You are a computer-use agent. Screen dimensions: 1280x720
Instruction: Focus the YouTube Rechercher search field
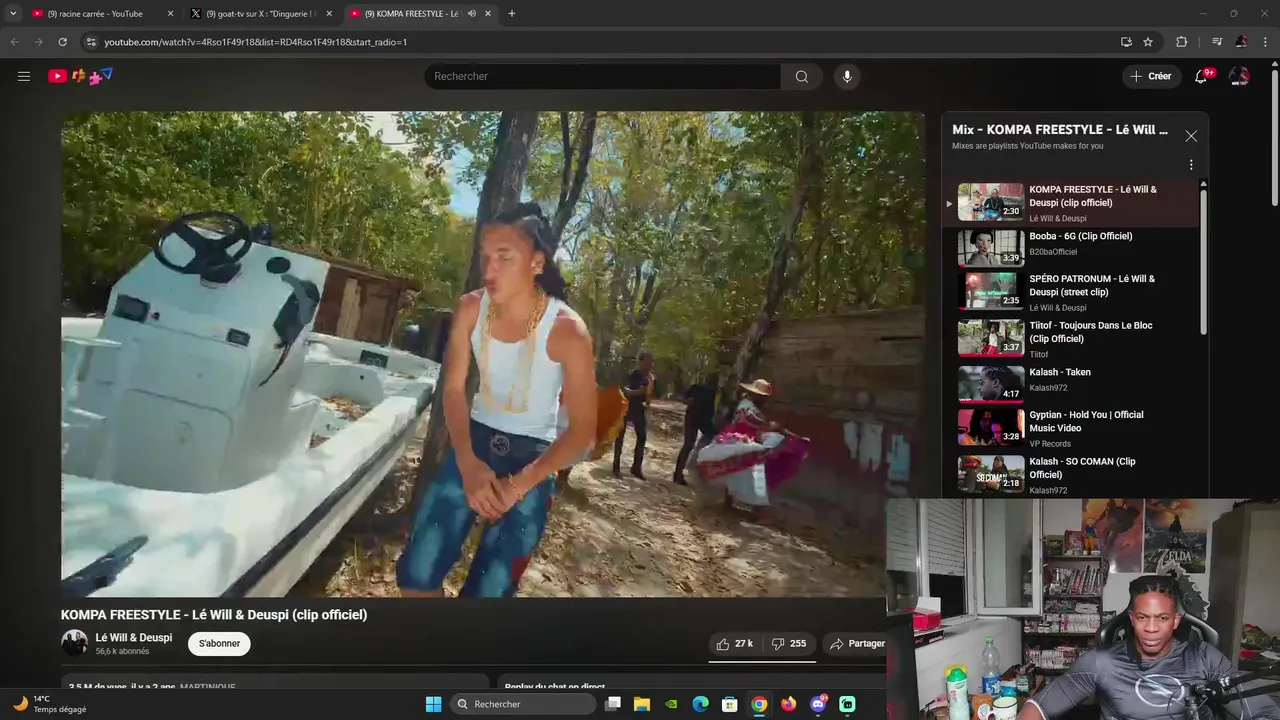[603, 76]
